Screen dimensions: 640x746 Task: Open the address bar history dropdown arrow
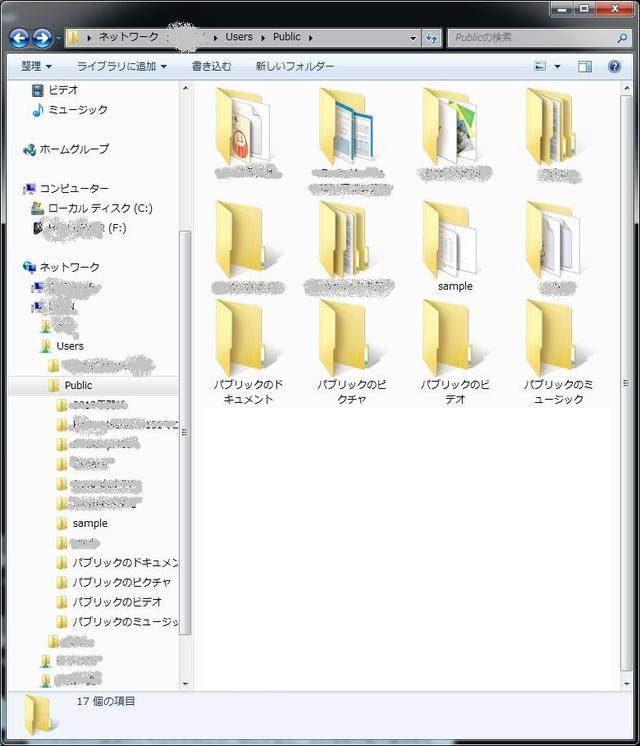[x=413, y=38]
